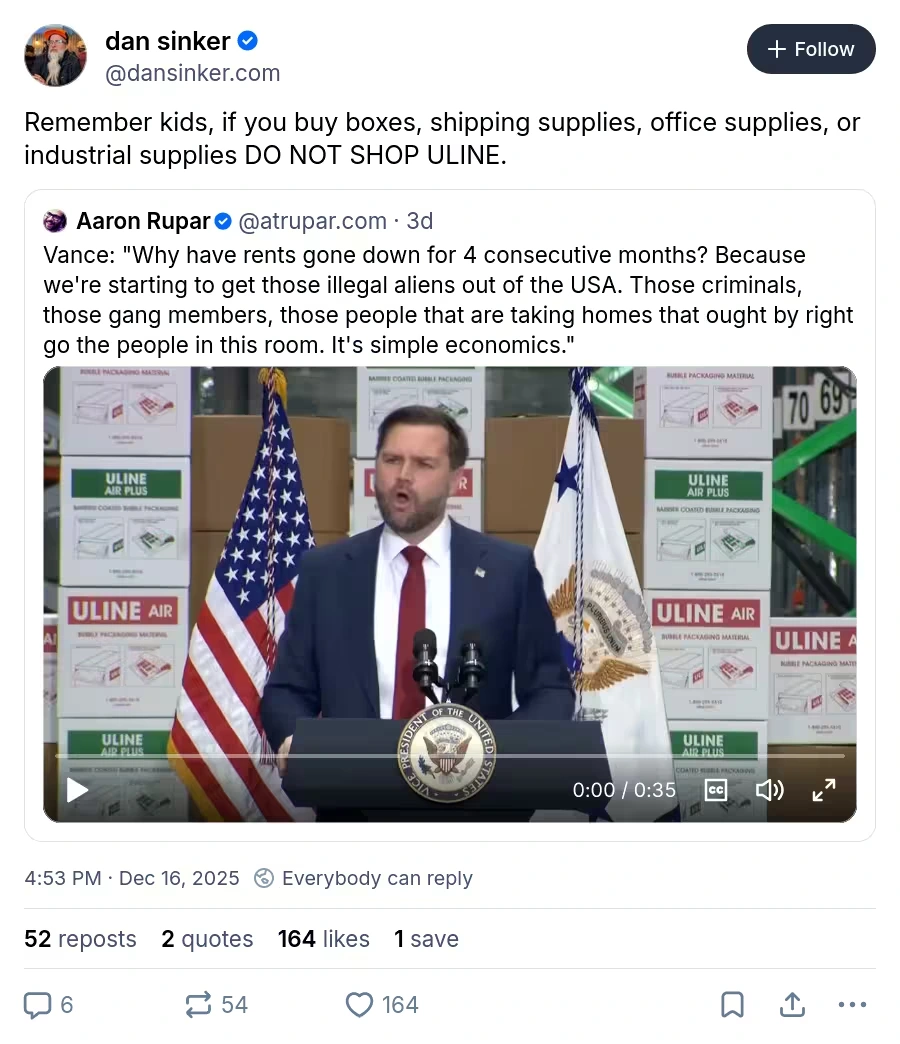Repost this post using the repost icon
The height and width of the screenshot is (1044, 900).
[x=199, y=1004]
